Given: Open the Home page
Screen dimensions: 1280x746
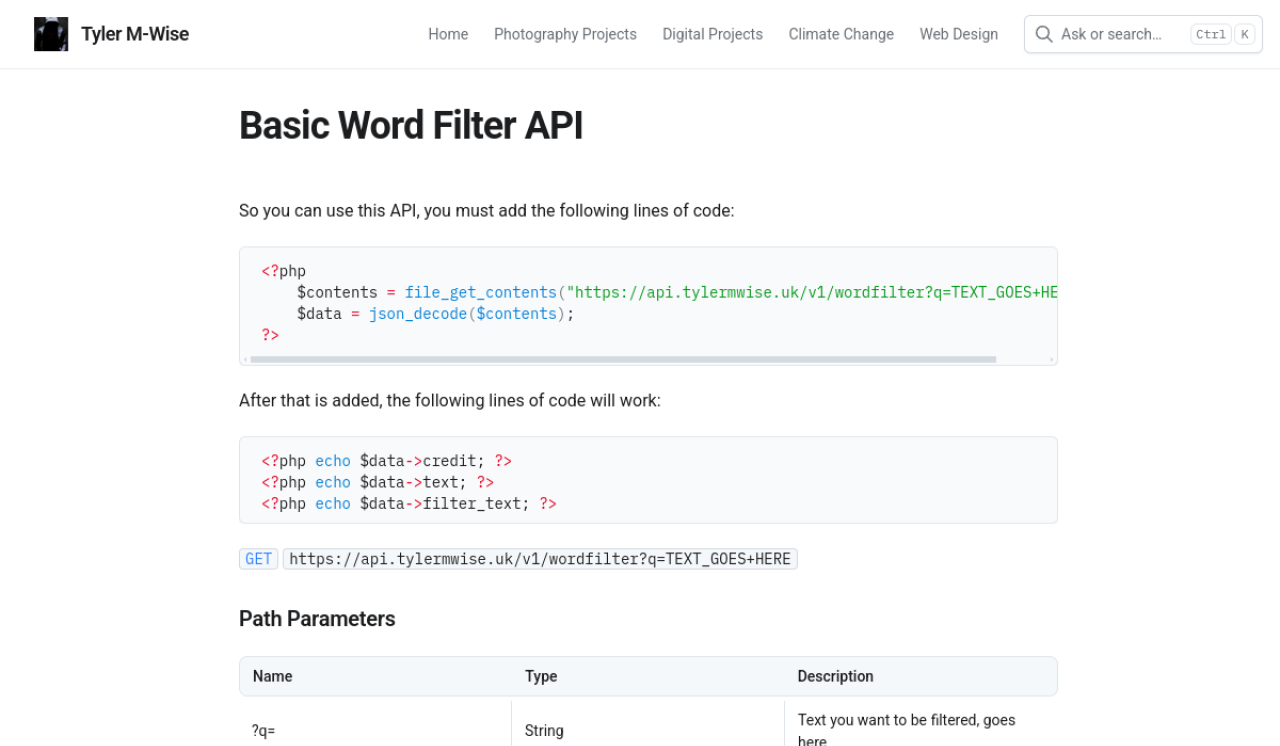Looking at the screenshot, I should tap(448, 34).
